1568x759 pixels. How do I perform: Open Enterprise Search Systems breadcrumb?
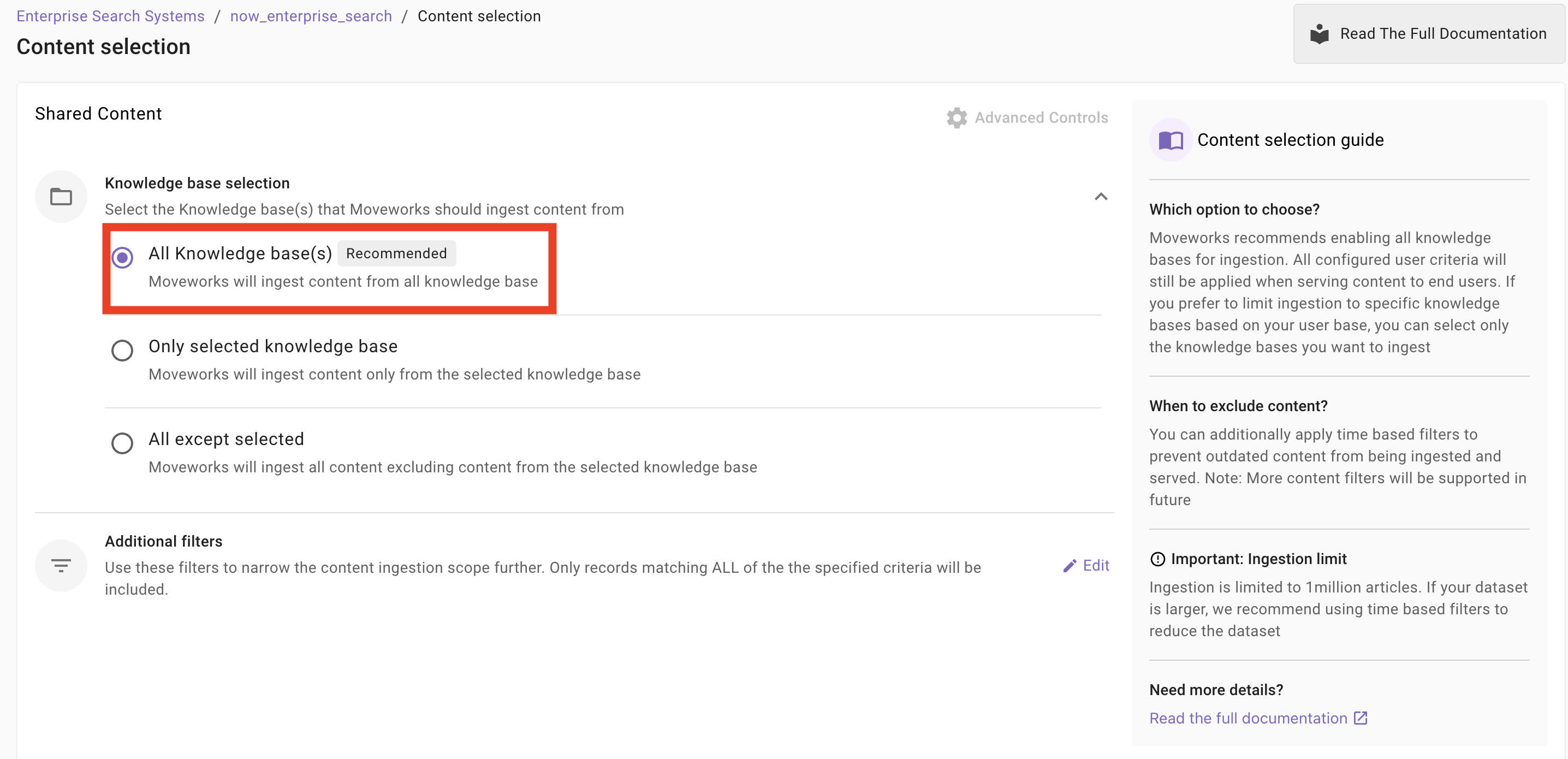pos(110,16)
